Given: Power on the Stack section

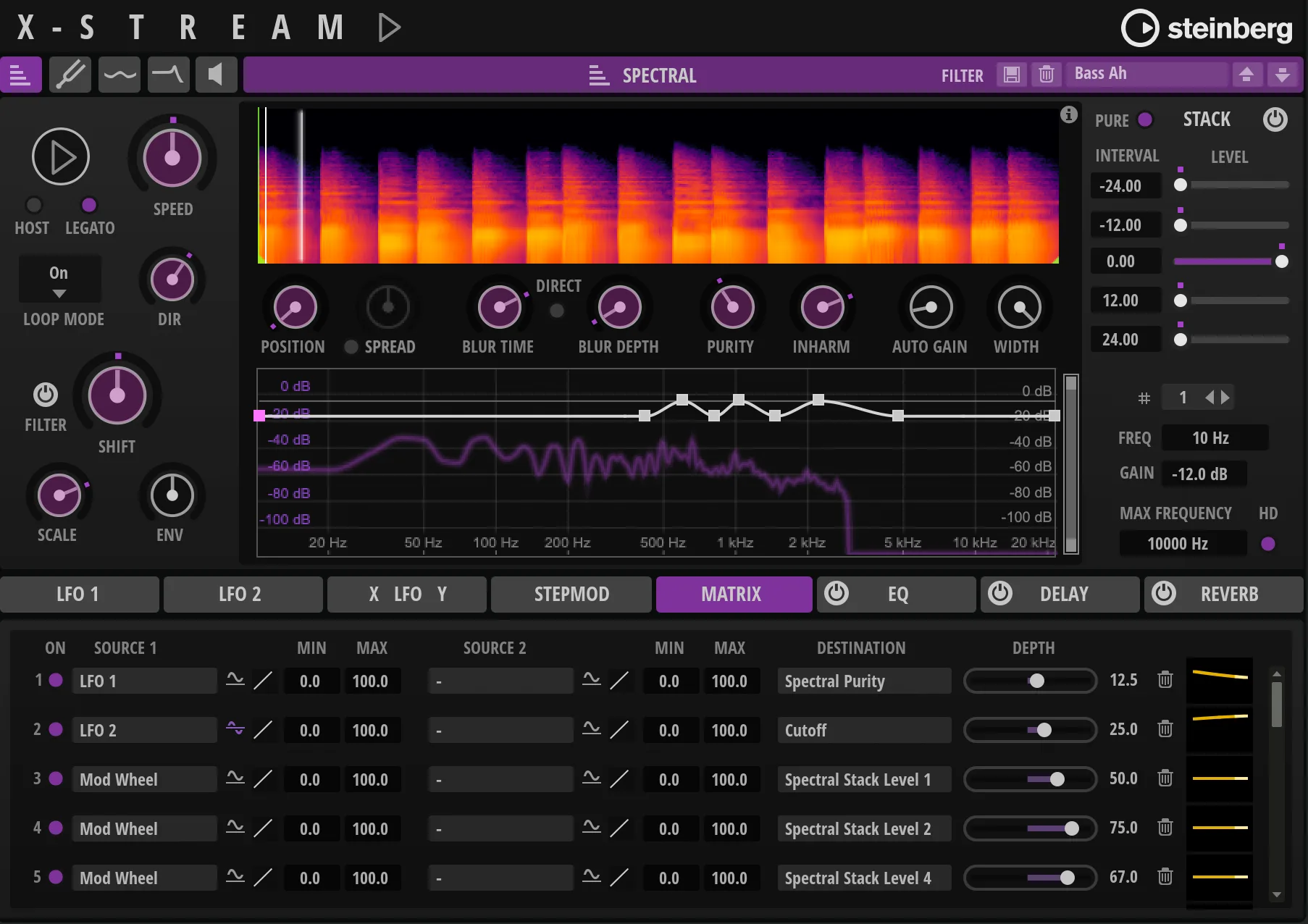Looking at the screenshot, I should (1276, 119).
